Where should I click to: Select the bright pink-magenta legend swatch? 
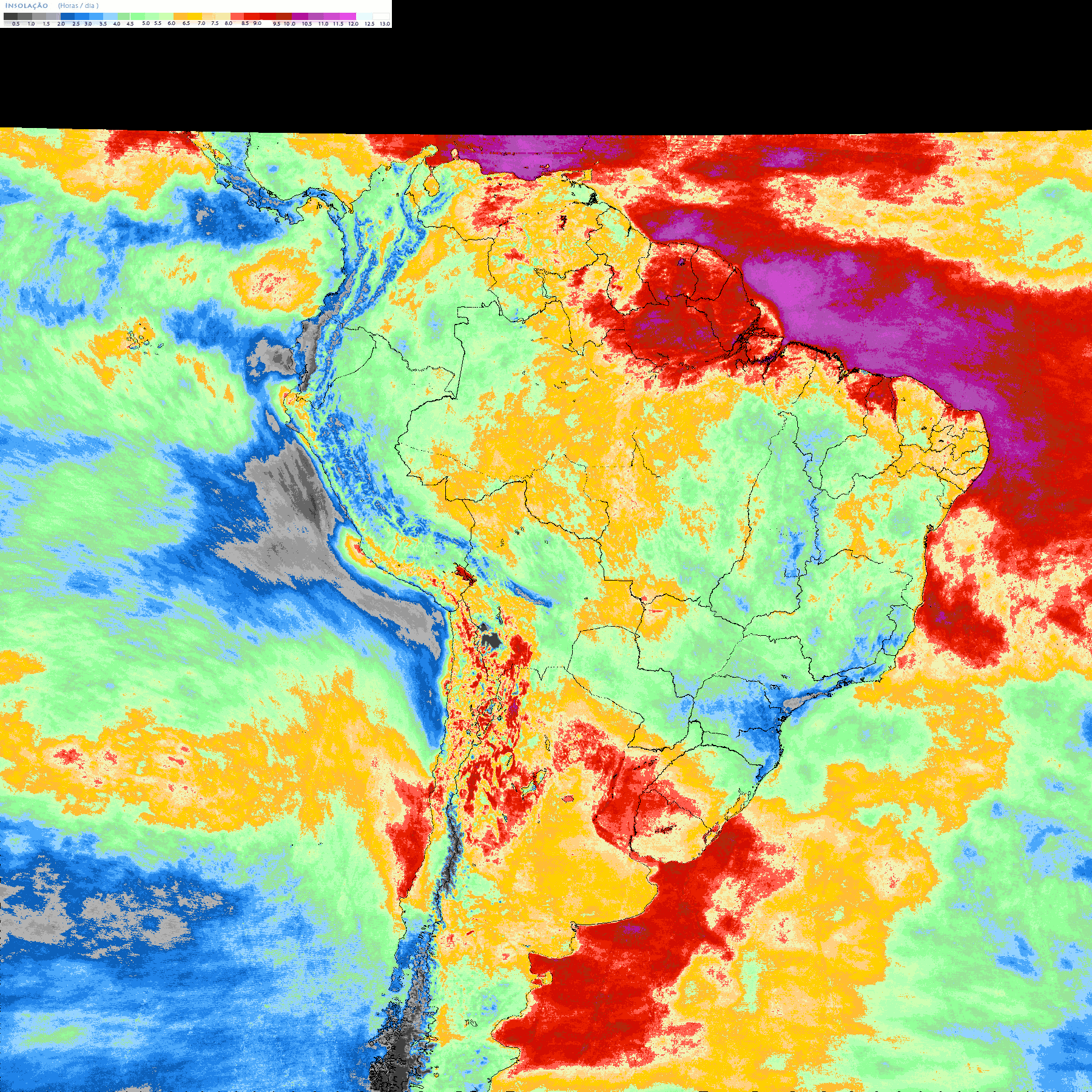pos(348,16)
